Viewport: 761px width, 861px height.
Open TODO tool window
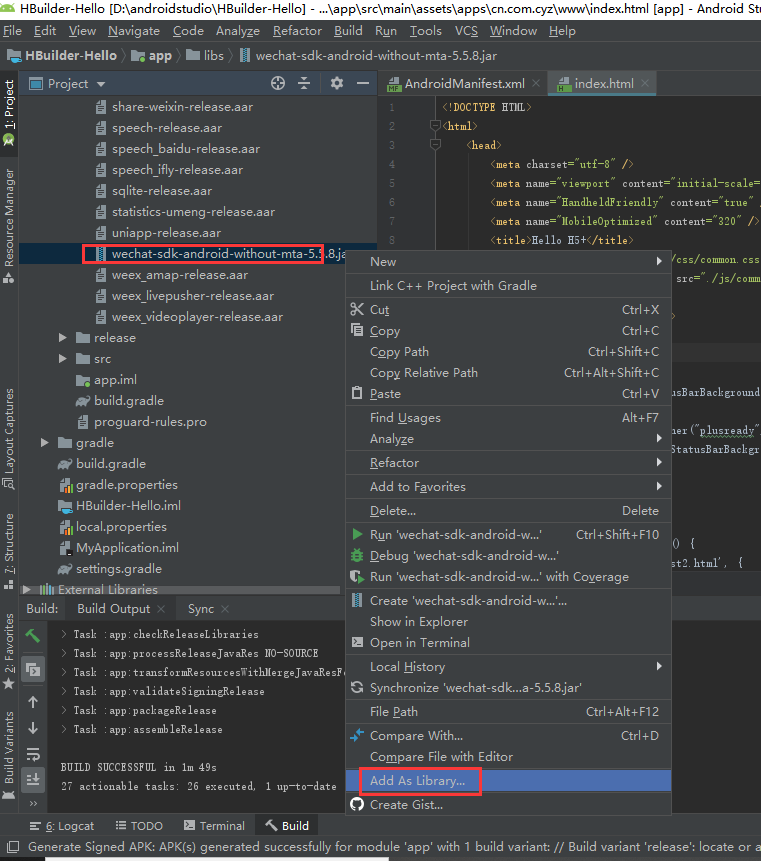click(x=139, y=826)
